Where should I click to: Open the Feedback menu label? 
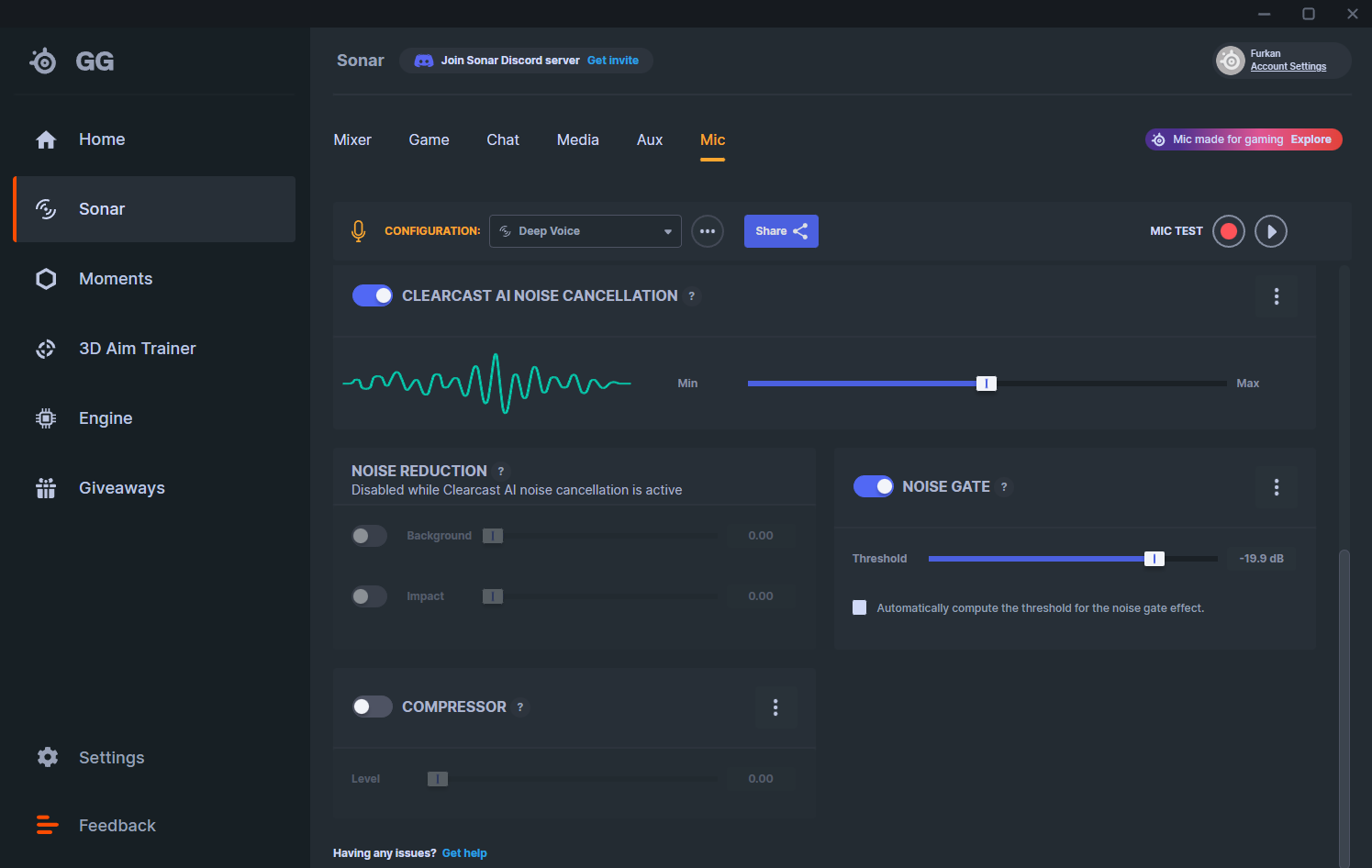tap(117, 826)
